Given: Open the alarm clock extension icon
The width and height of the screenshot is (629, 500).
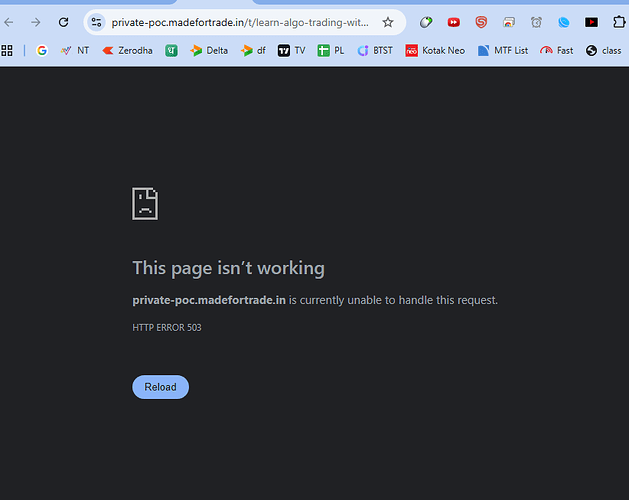Looking at the screenshot, I should [x=537, y=22].
